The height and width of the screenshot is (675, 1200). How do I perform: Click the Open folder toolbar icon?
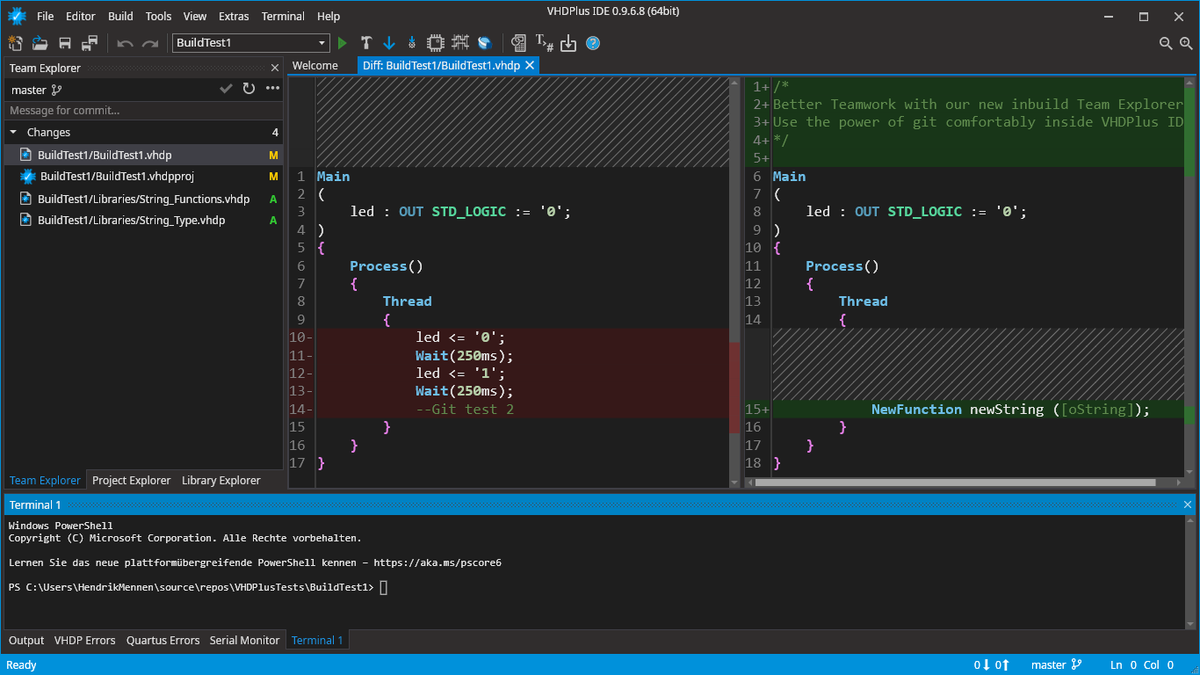pyautogui.click(x=40, y=43)
